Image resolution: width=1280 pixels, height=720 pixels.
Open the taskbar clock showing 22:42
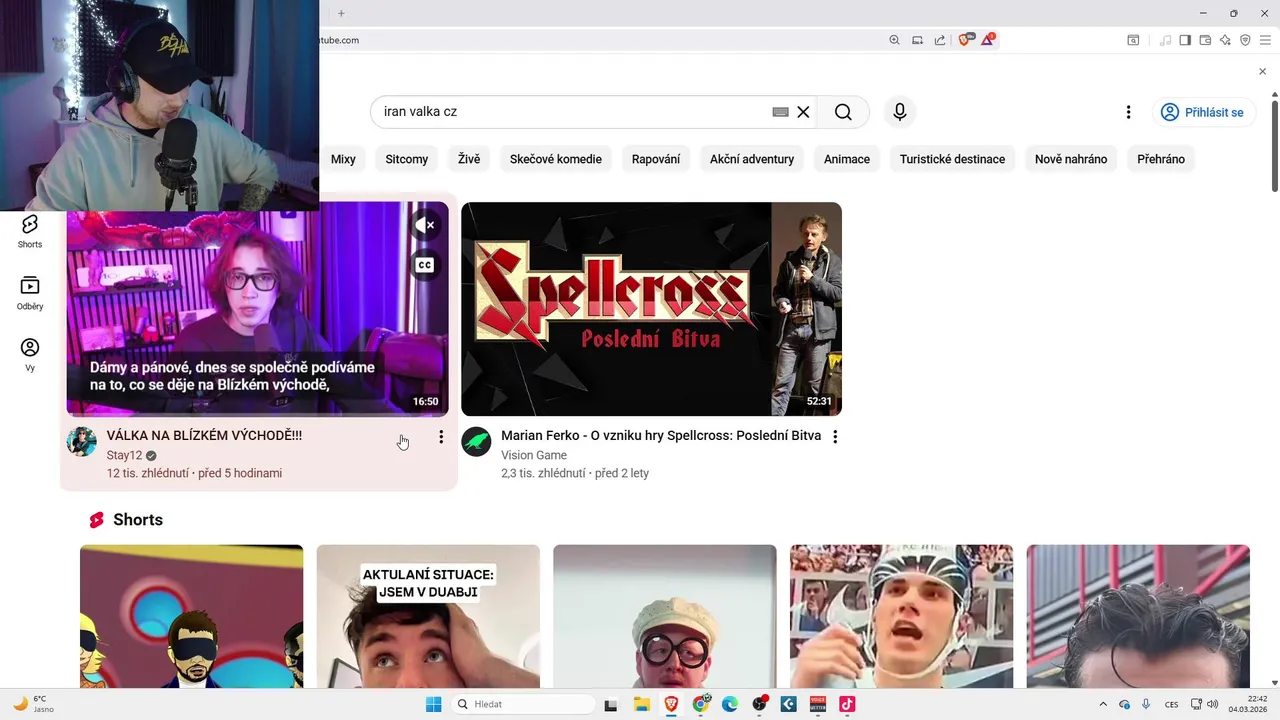tap(1249, 704)
